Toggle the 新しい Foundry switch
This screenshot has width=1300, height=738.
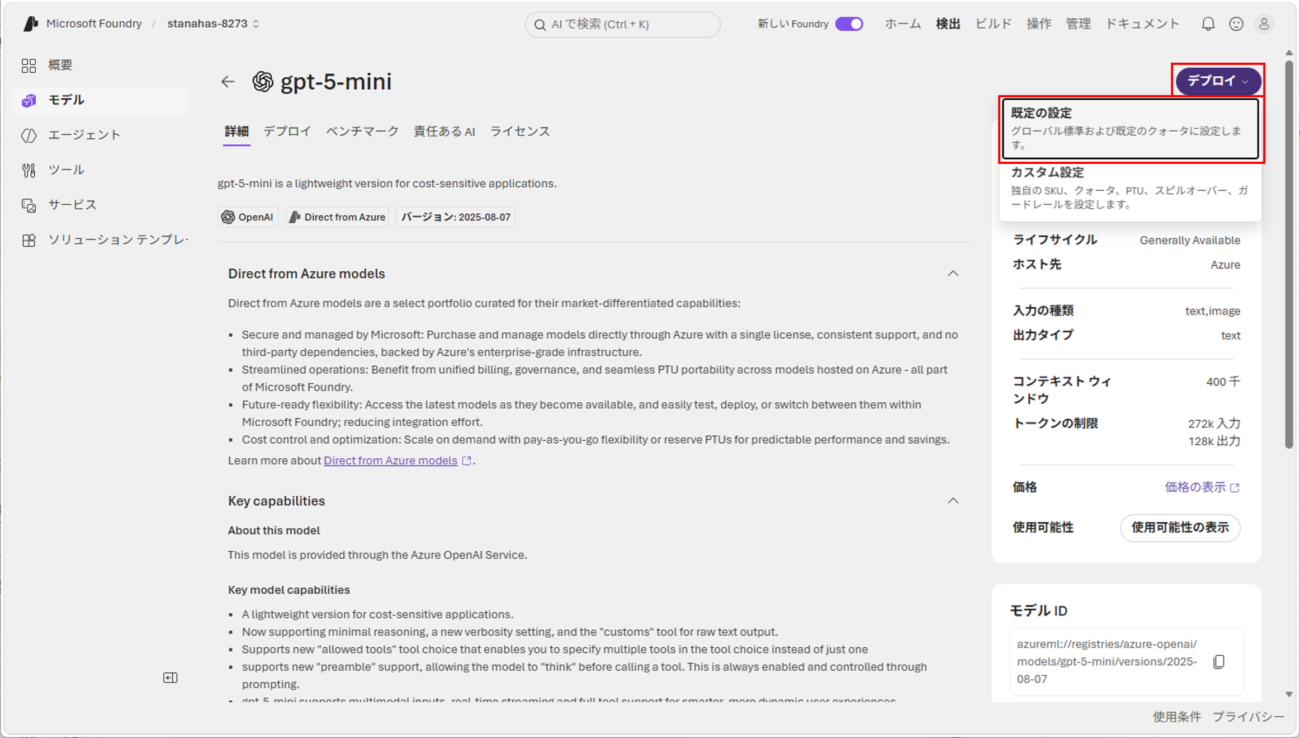pos(849,24)
